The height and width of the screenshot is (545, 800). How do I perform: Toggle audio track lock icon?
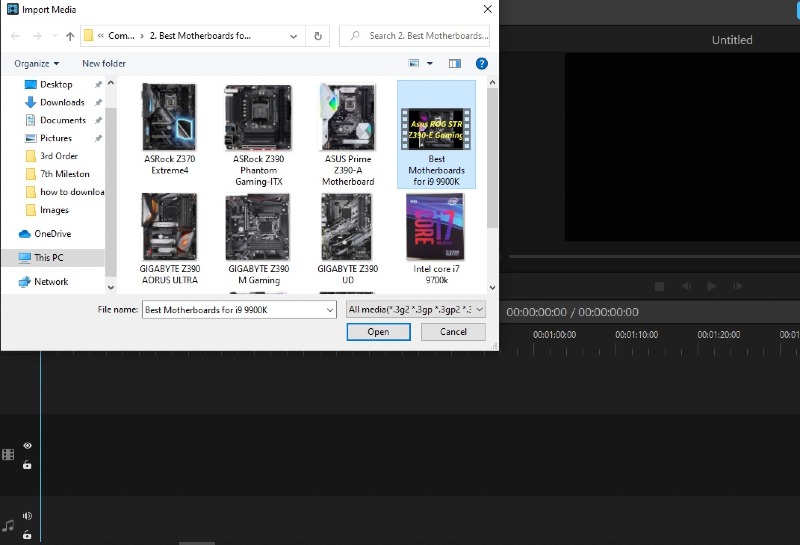tap(27, 535)
